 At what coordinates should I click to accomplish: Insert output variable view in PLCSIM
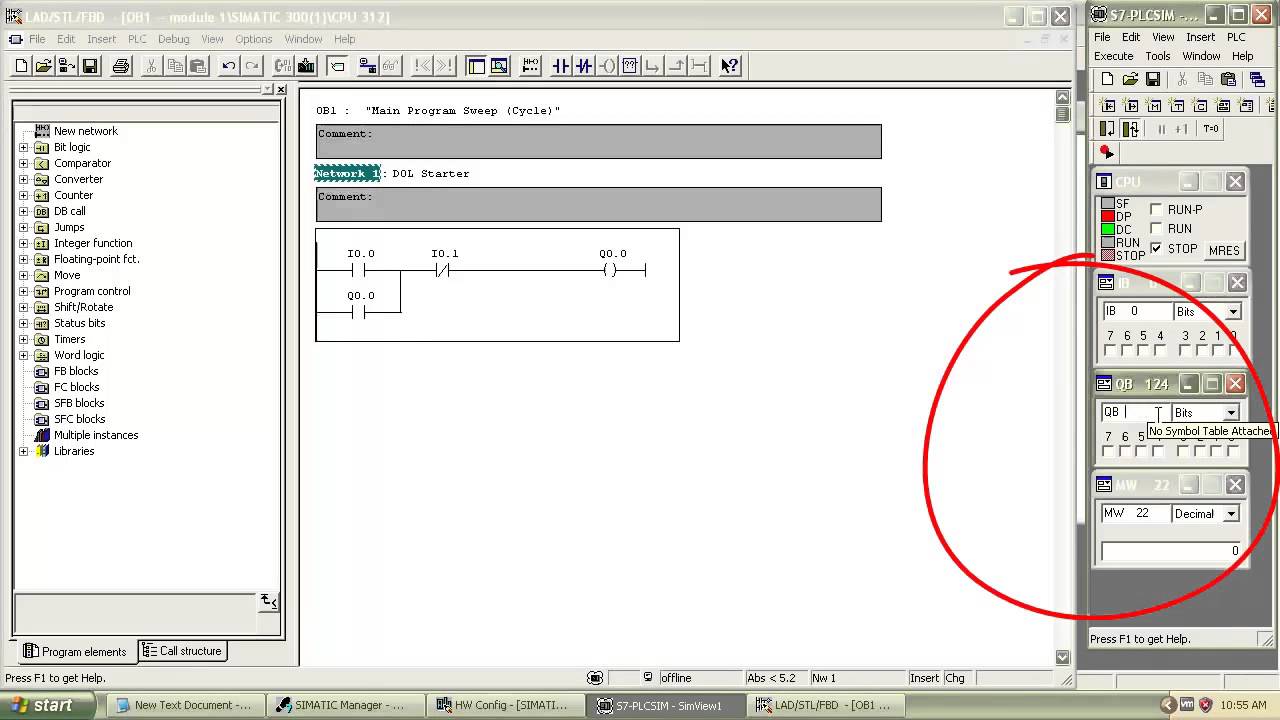[1131, 105]
